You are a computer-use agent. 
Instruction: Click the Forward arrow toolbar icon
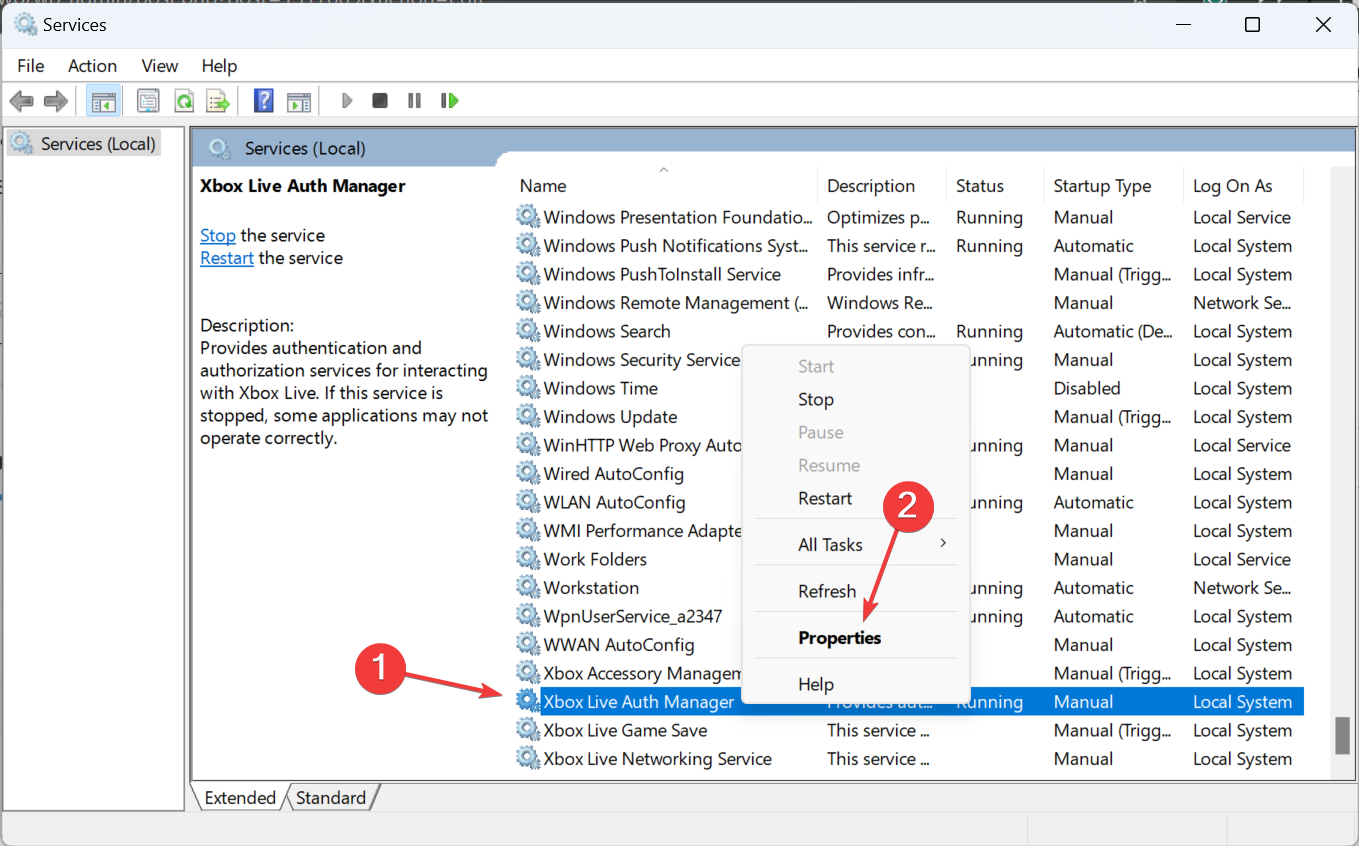point(56,101)
